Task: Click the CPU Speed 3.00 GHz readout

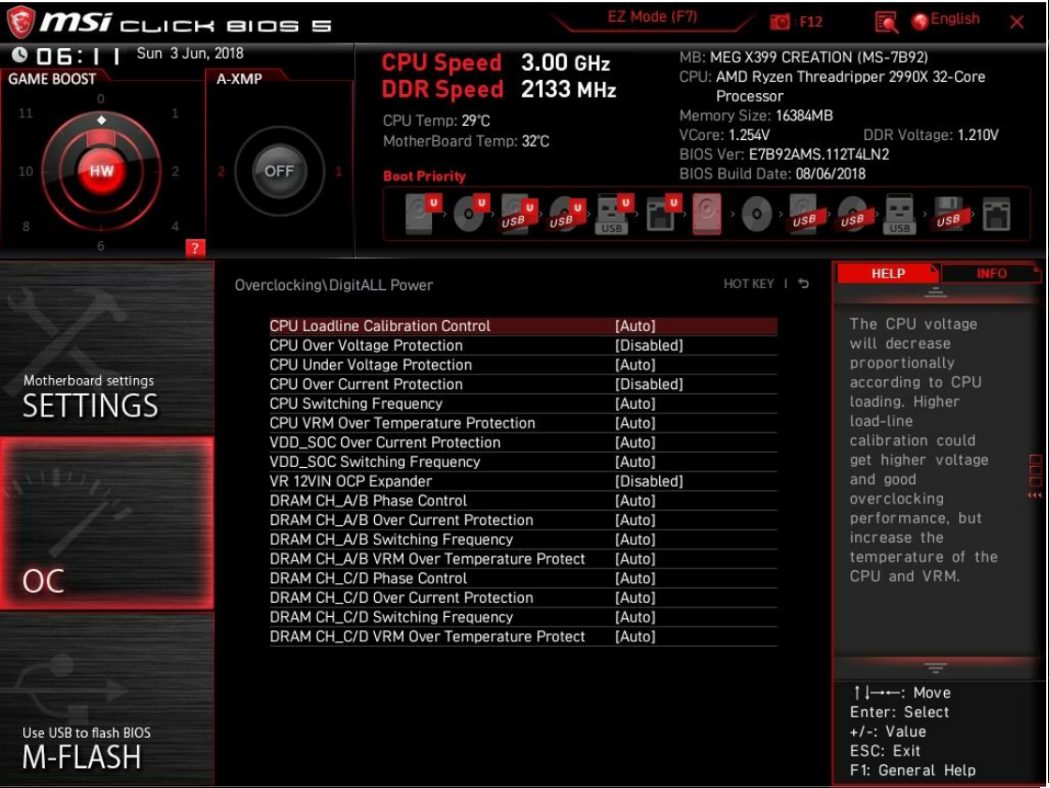Action: click(496, 63)
